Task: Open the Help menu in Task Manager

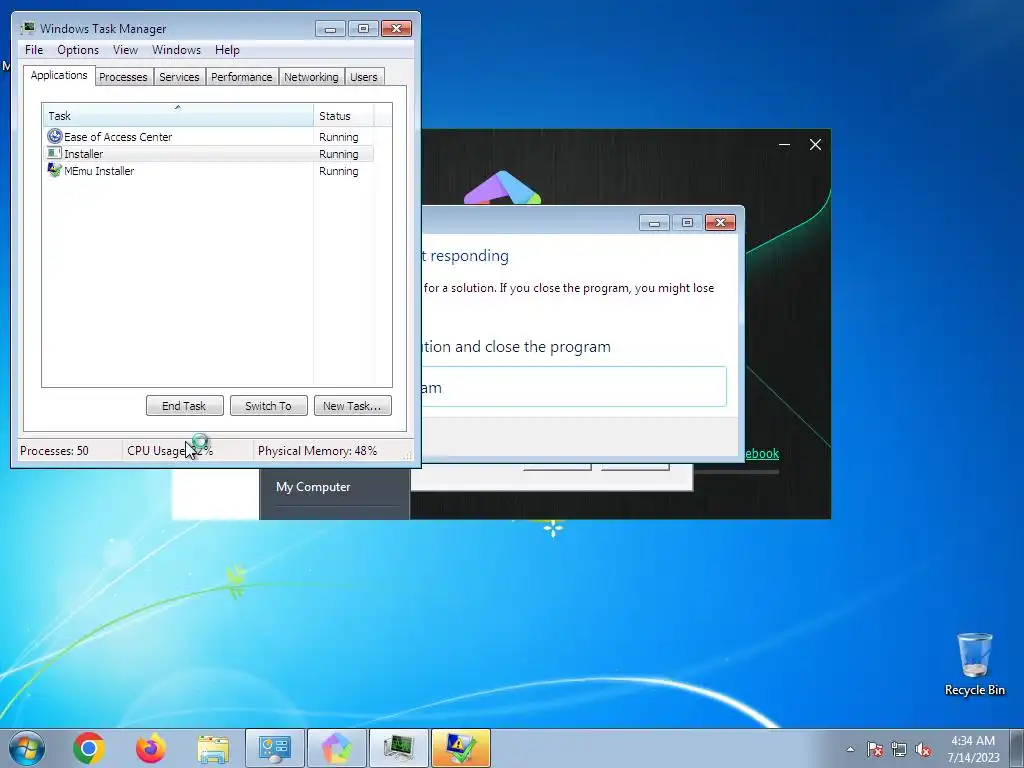Action: [x=227, y=50]
